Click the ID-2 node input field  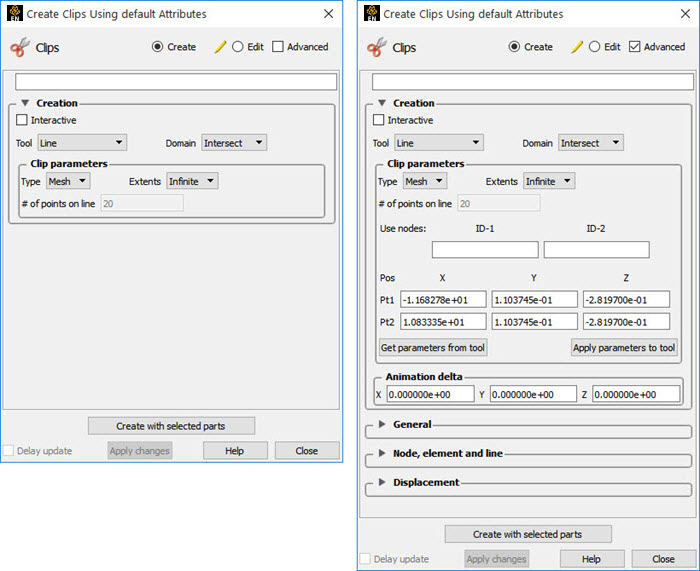click(x=596, y=250)
